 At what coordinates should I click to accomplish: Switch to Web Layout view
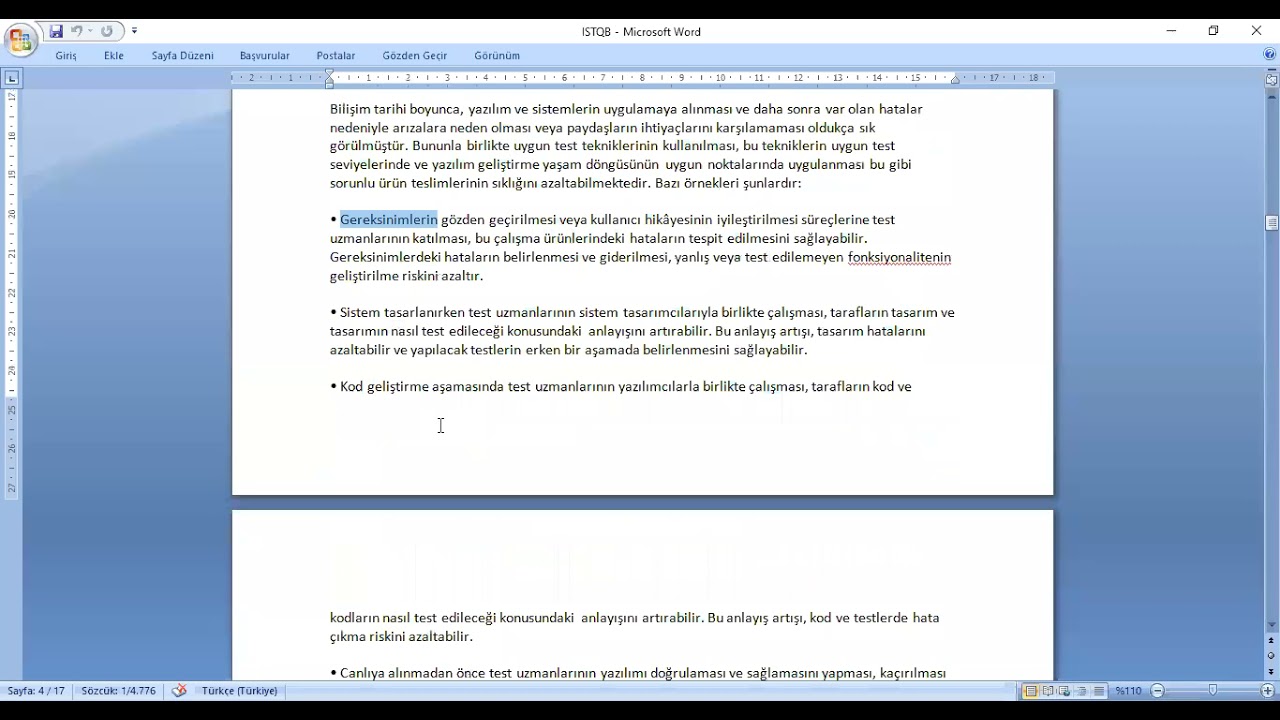point(1064,691)
